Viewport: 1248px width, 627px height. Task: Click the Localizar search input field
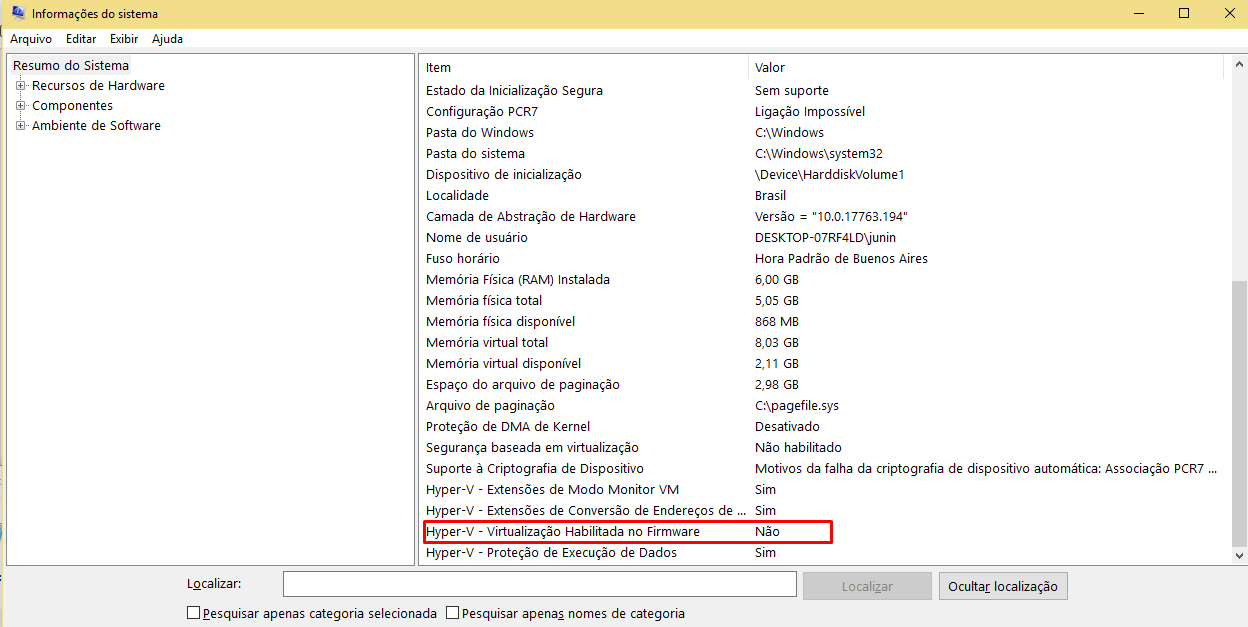[x=540, y=584]
